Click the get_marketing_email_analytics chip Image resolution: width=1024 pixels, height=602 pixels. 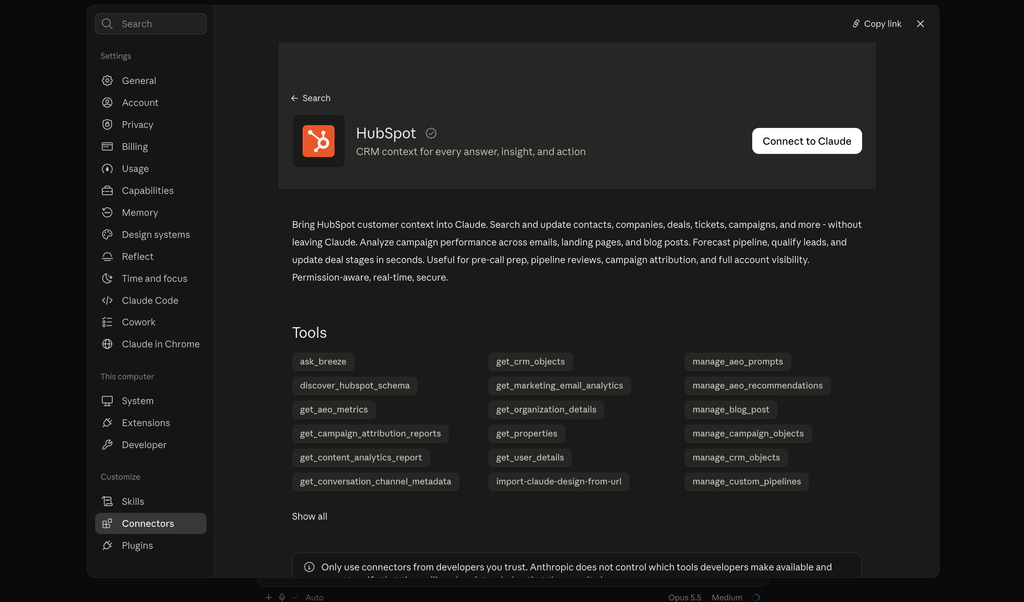pos(560,386)
